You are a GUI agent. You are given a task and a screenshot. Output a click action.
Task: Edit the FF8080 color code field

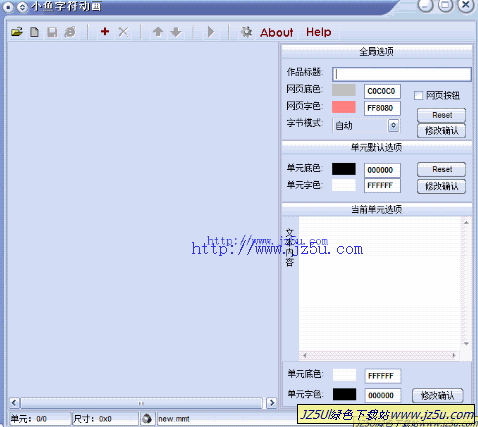(x=382, y=108)
